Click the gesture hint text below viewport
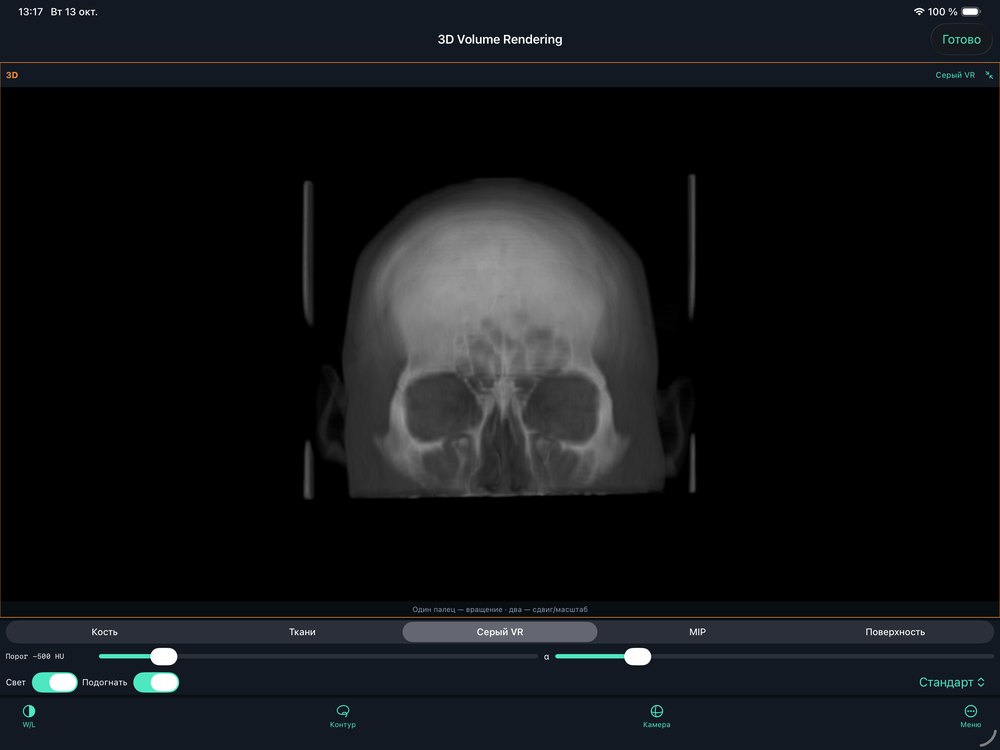This screenshot has height=750, width=1000. [500, 610]
